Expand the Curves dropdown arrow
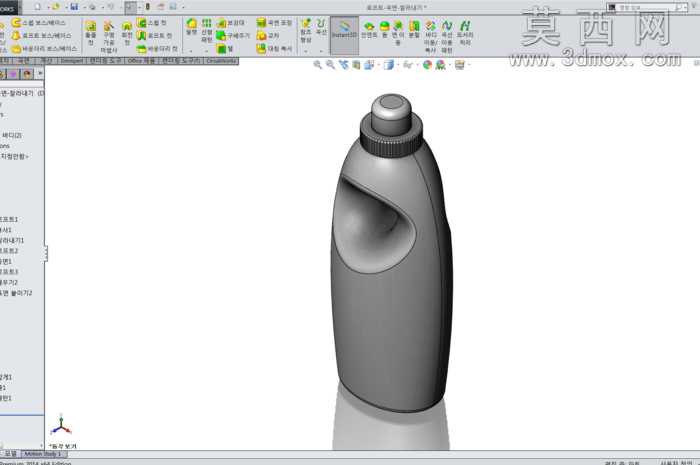This screenshot has width=700, height=465. (x=321, y=51)
